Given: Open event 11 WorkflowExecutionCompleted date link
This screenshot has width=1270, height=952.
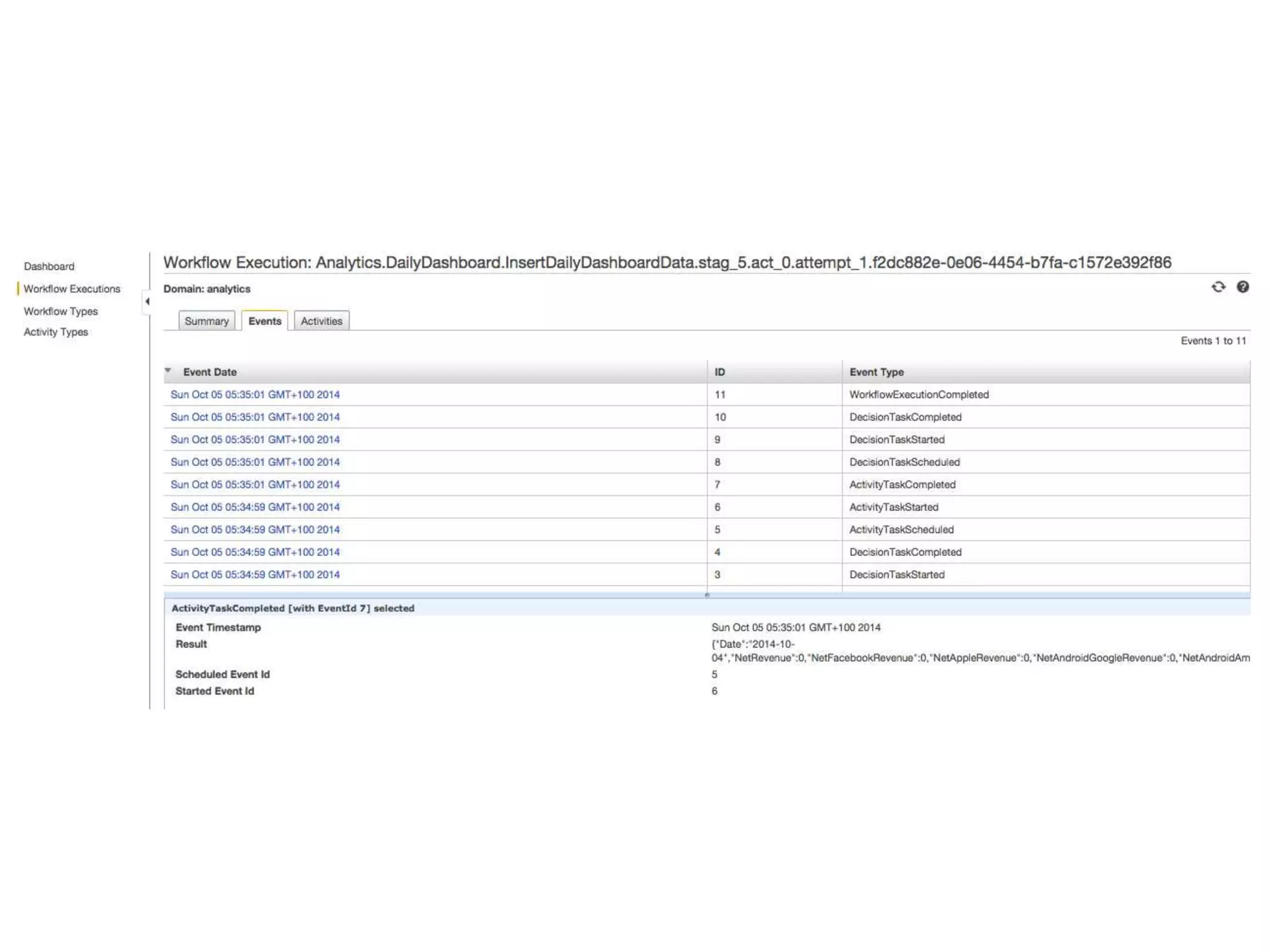Looking at the screenshot, I should (255, 395).
